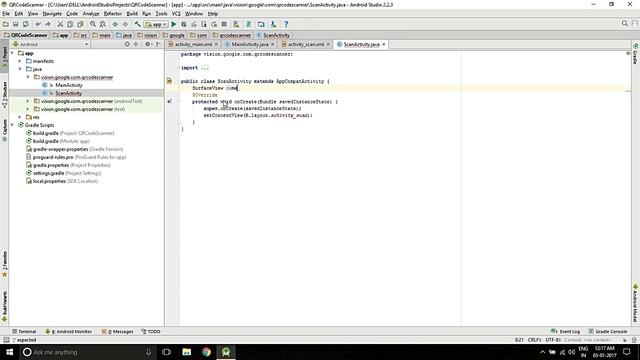Select ScanActivity in project tree
Viewport: 640px width, 360px height.
(68, 93)
